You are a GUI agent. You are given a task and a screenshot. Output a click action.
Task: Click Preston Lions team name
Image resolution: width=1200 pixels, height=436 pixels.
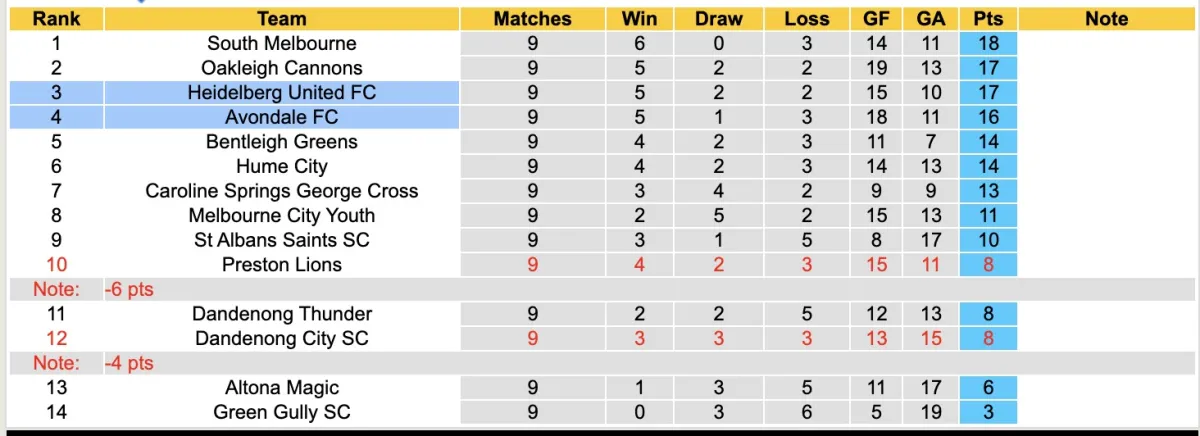coord(281,265)
